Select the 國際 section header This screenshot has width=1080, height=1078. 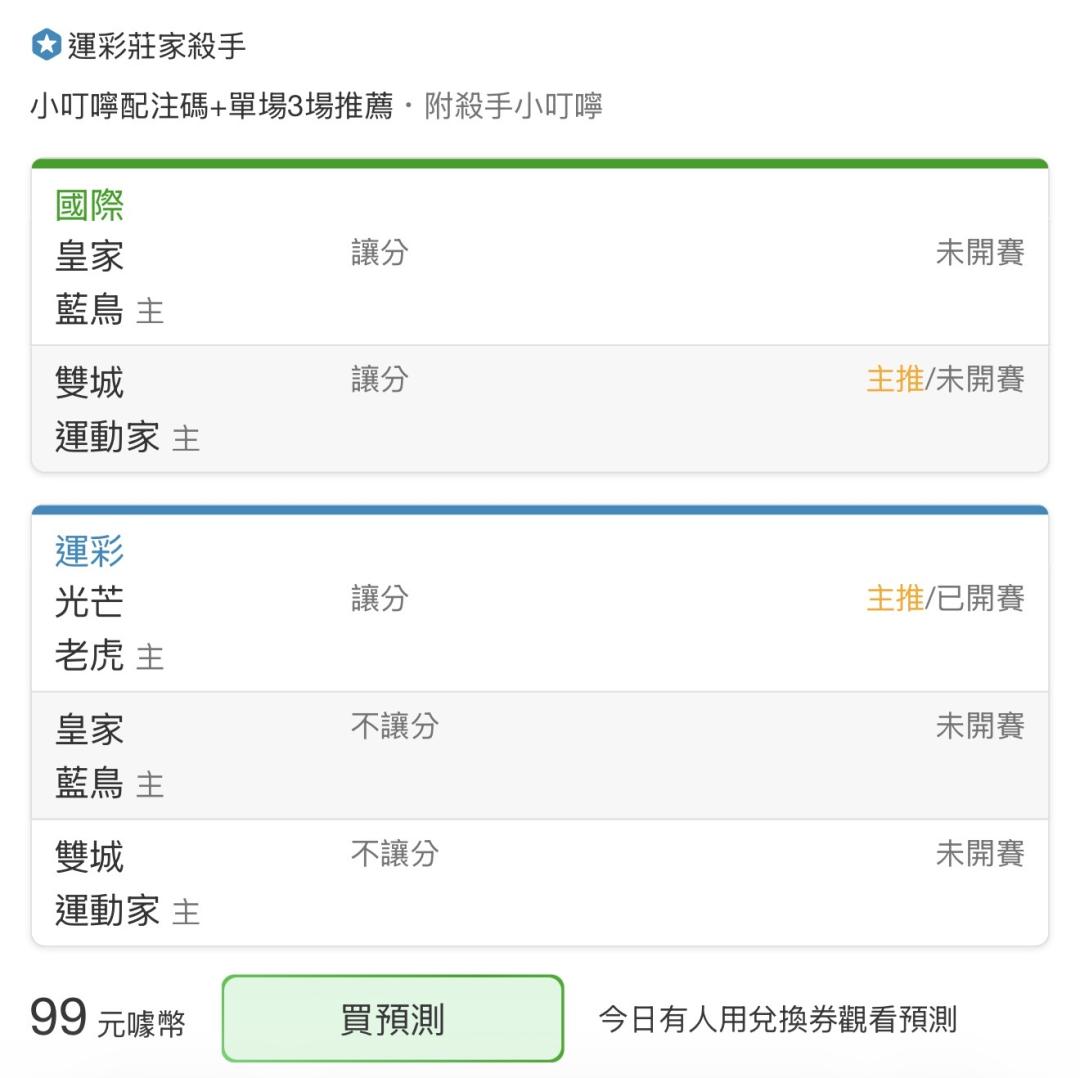click(x=90, y=205)
